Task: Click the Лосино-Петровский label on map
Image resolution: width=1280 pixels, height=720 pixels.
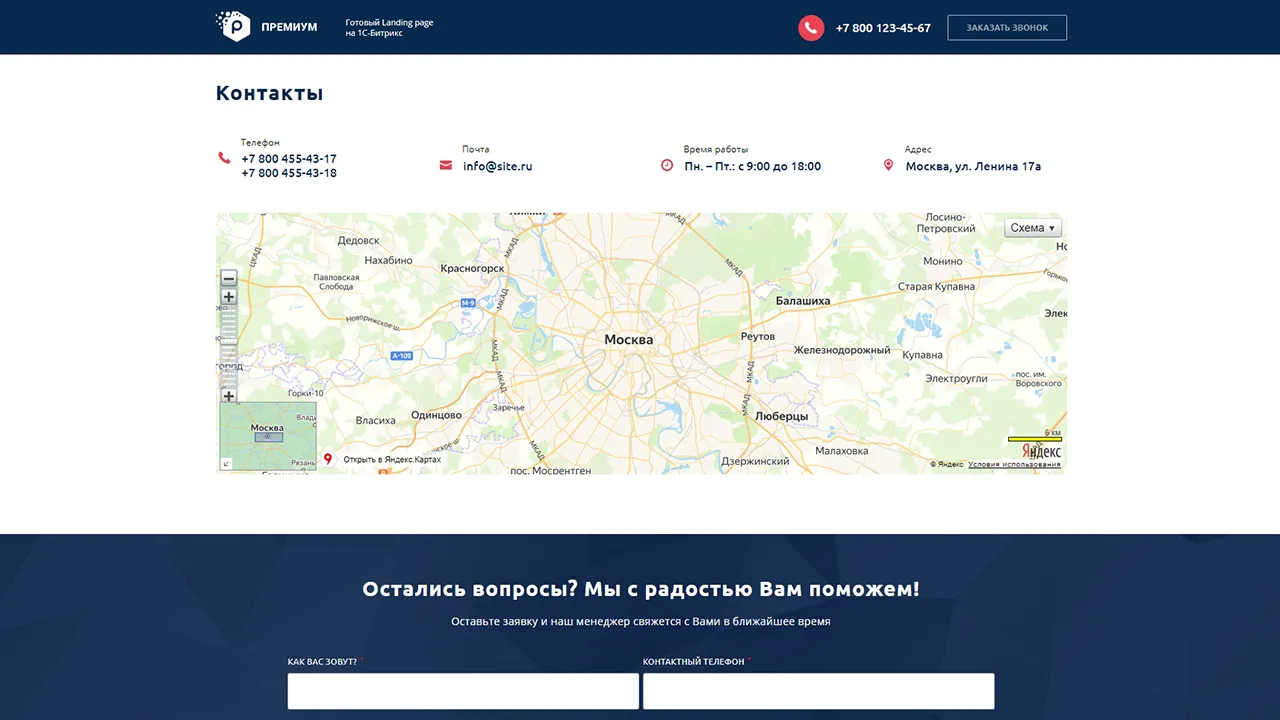Action: [x=946, y=223]
